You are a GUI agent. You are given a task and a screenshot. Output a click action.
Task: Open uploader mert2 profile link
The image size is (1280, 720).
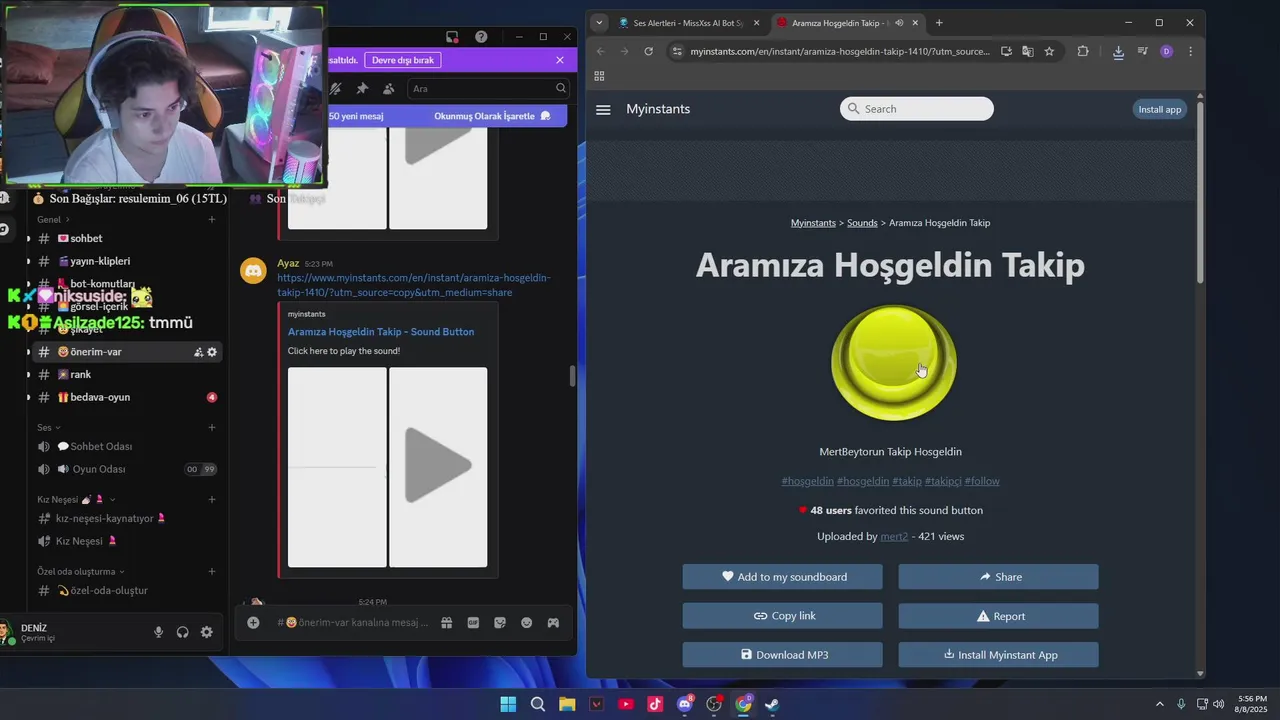[894, 537]
